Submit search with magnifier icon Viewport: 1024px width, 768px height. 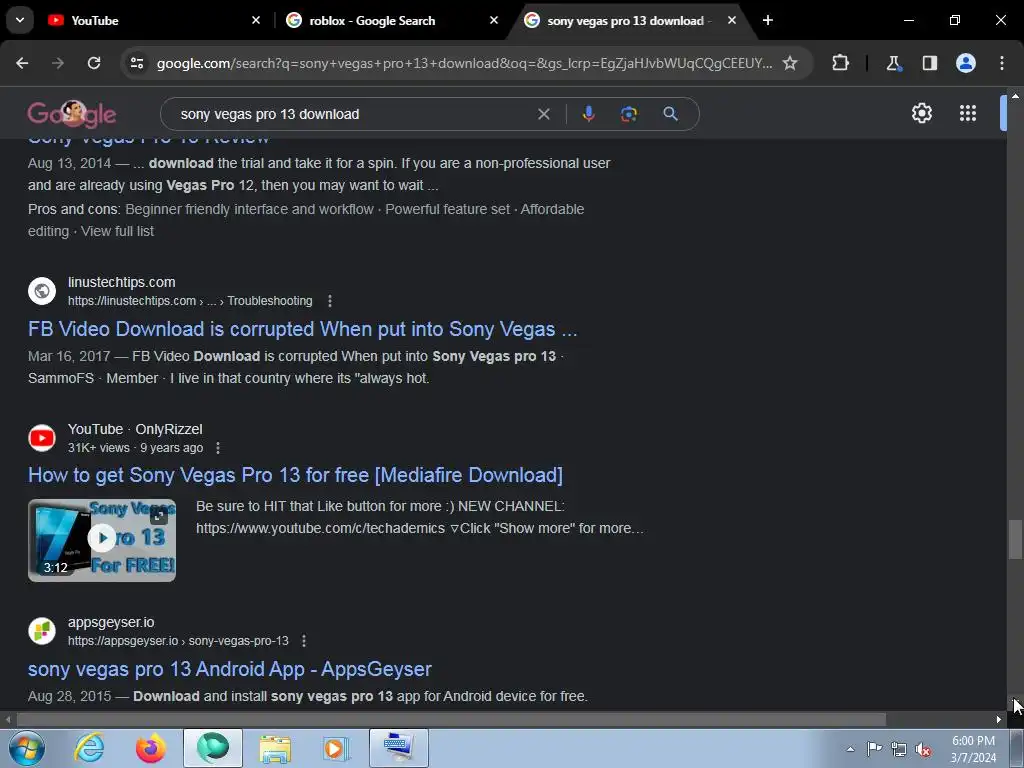(x=670, y=114)
